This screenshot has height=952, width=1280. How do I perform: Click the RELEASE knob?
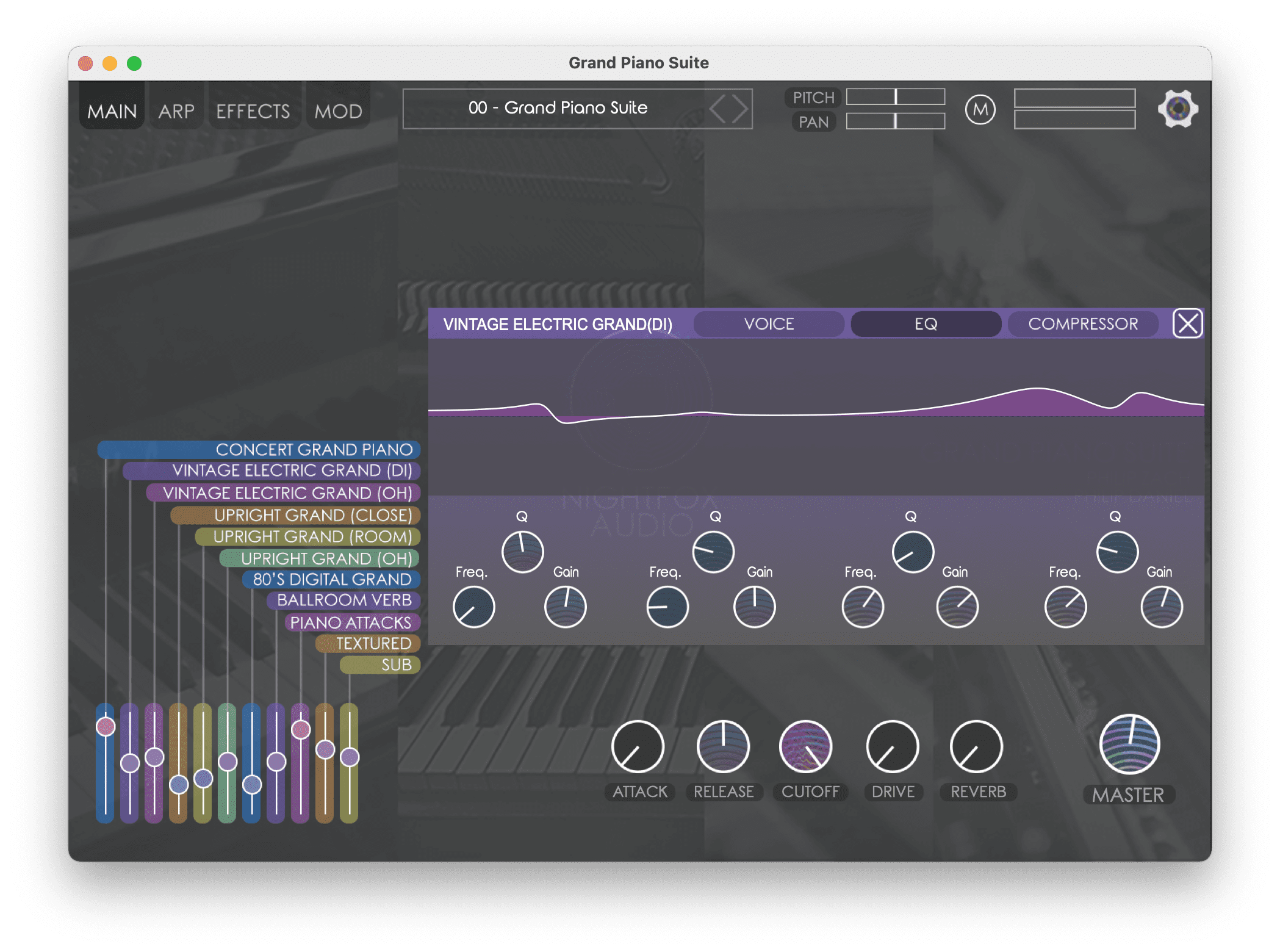point(723,746)
